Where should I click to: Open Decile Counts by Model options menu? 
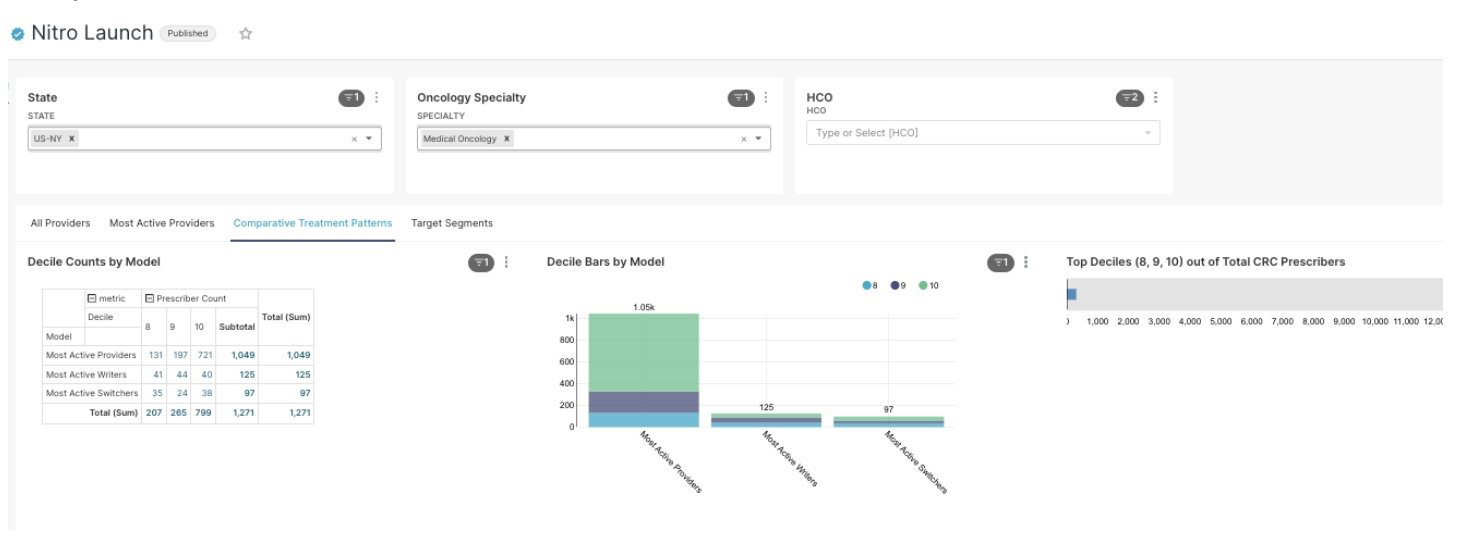tap(506, 262)
